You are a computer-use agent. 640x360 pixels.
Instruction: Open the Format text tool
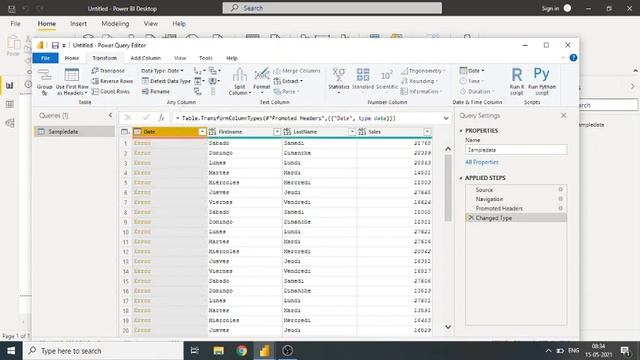point(262,81)
